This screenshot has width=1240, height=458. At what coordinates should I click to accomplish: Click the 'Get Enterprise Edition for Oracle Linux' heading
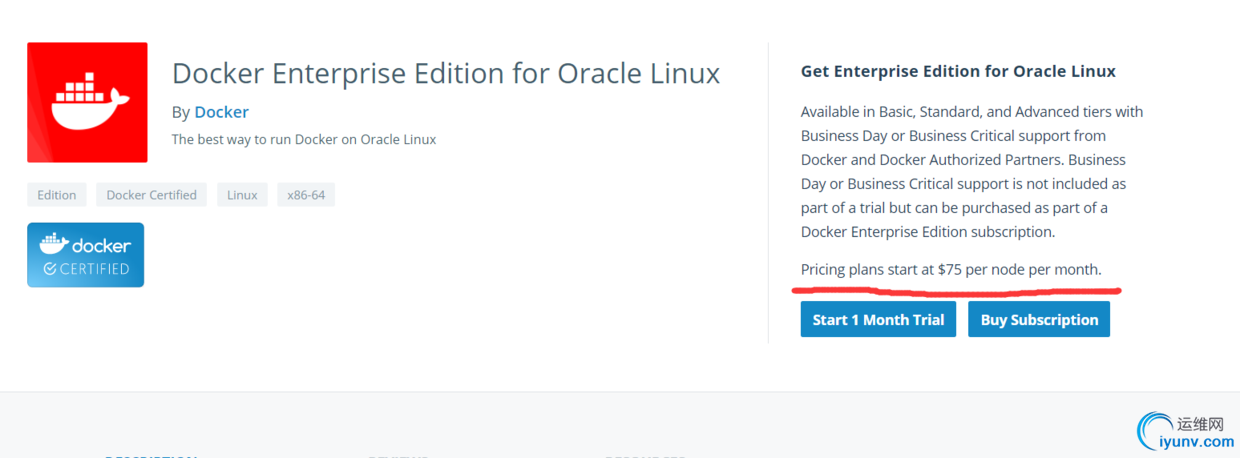tap(958, 71)
